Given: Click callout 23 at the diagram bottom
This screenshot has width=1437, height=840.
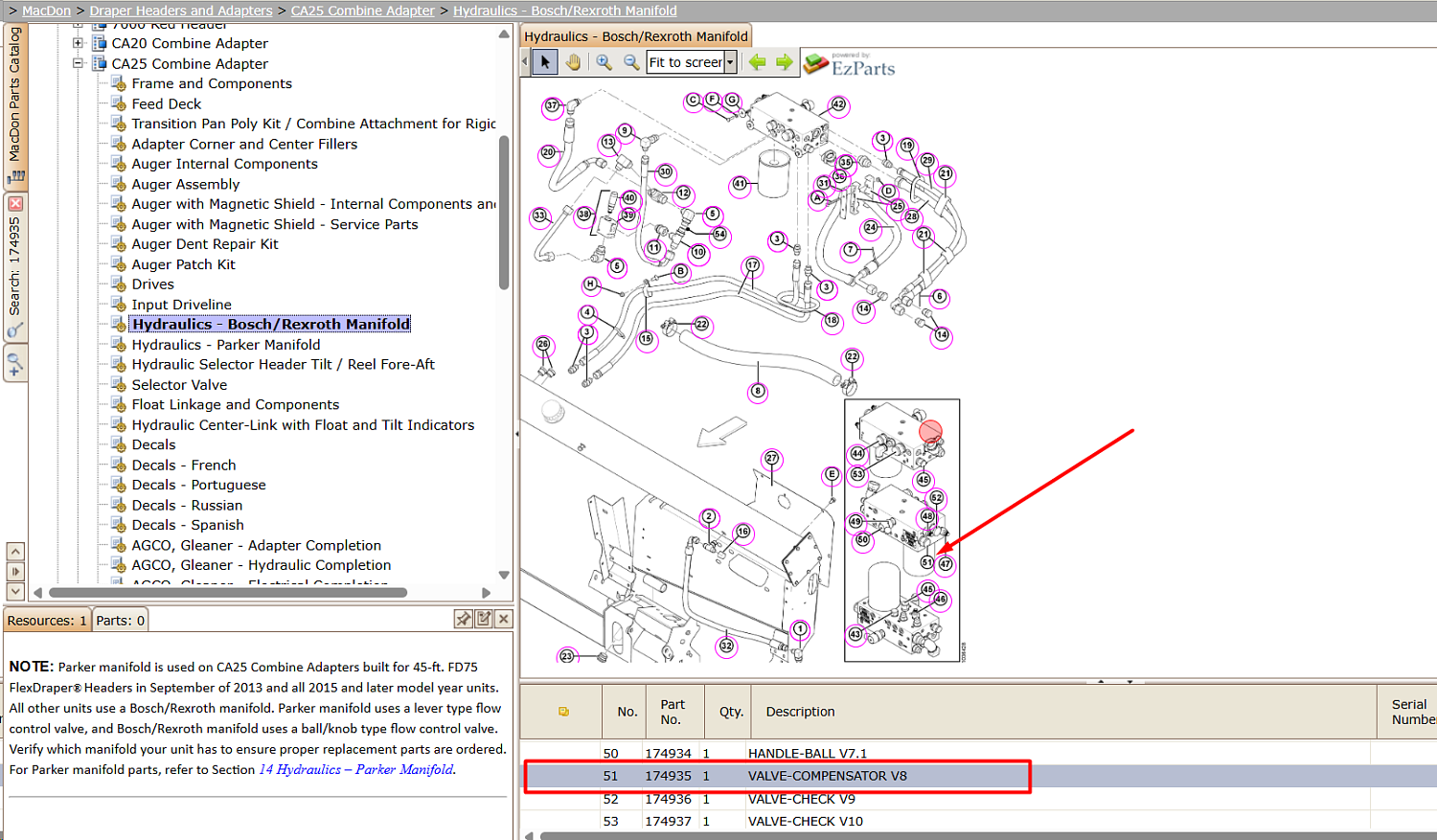Looking at the screenshot, I should point(567,656).
